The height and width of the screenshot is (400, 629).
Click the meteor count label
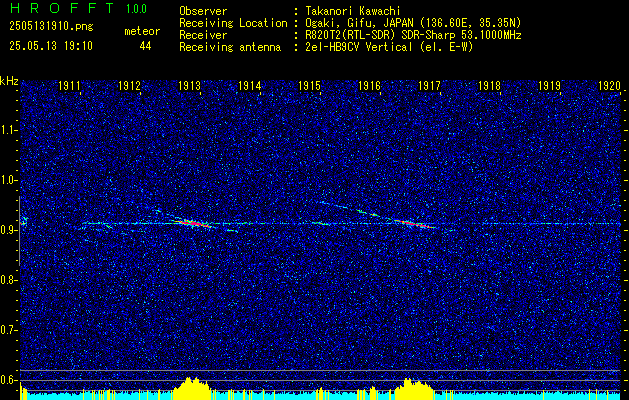tap(142, 31)
